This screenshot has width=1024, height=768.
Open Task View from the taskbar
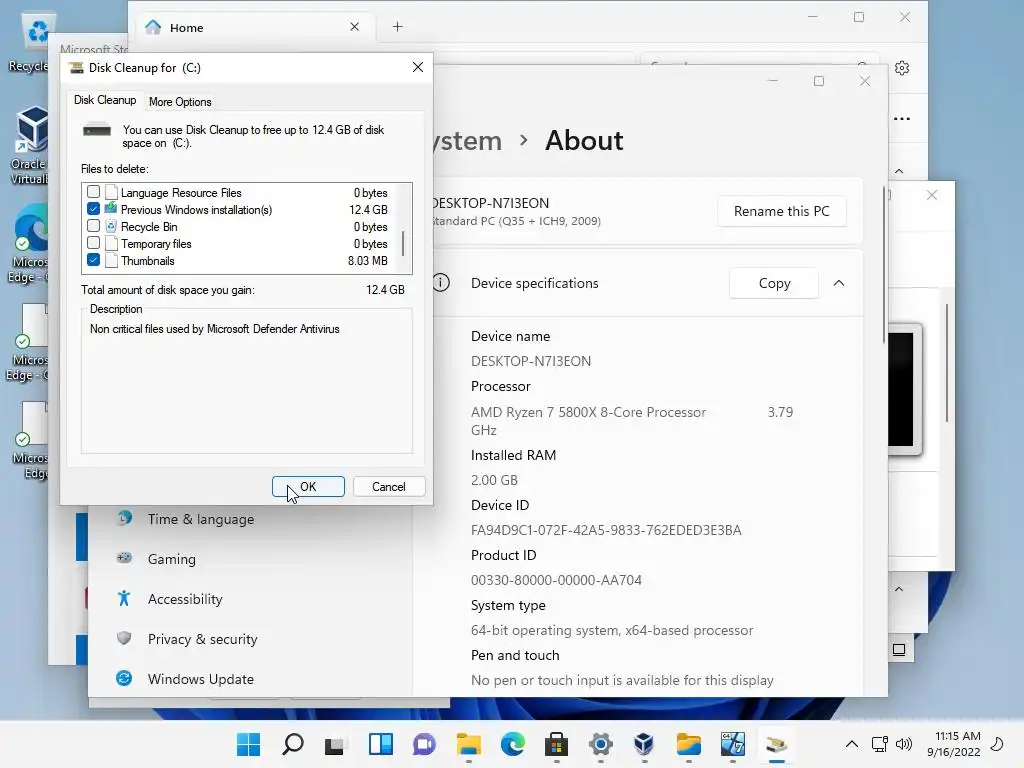pyautogui.click(x=336, y=744)
